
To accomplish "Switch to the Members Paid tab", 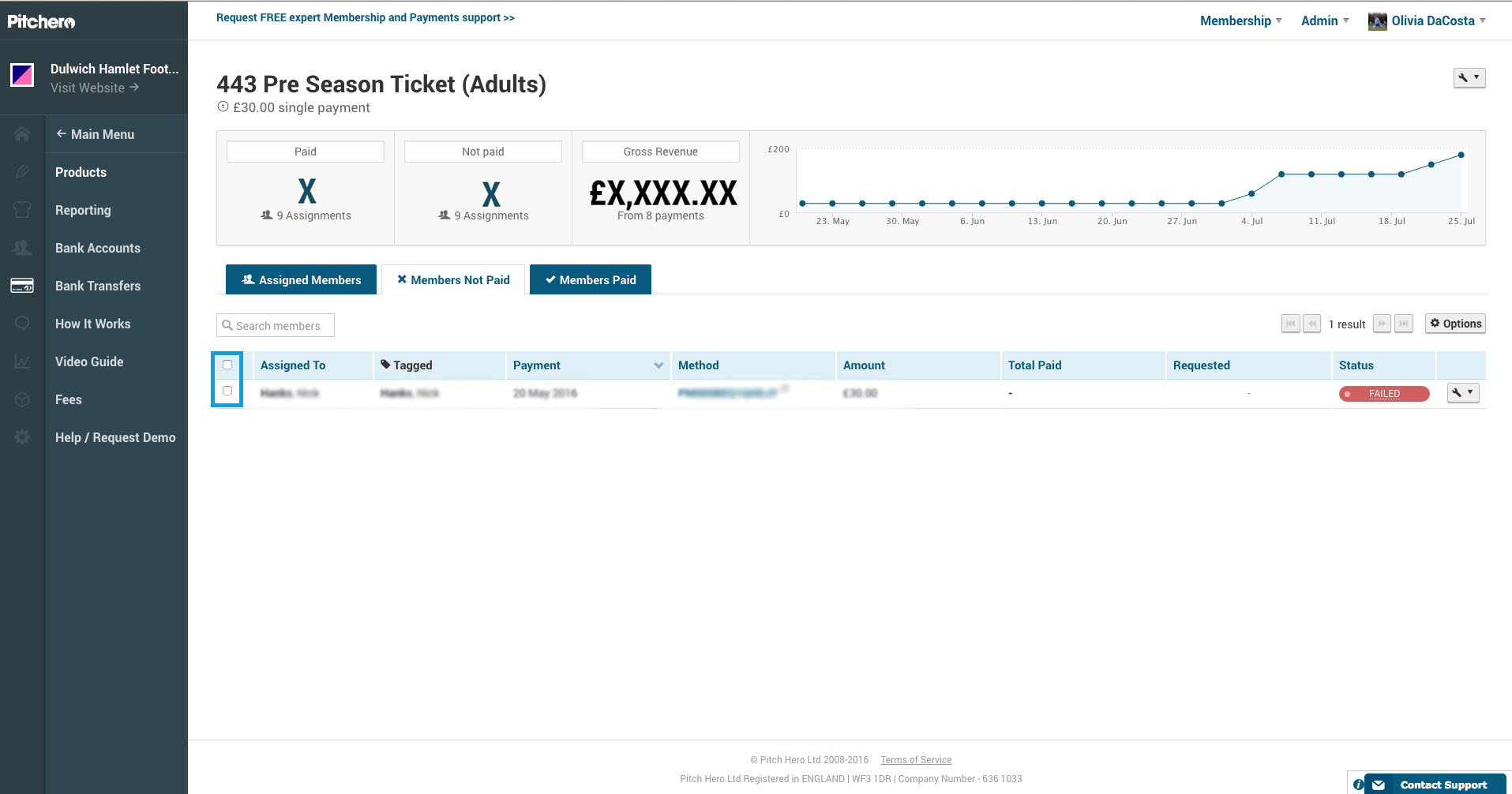I will [590, 280].
